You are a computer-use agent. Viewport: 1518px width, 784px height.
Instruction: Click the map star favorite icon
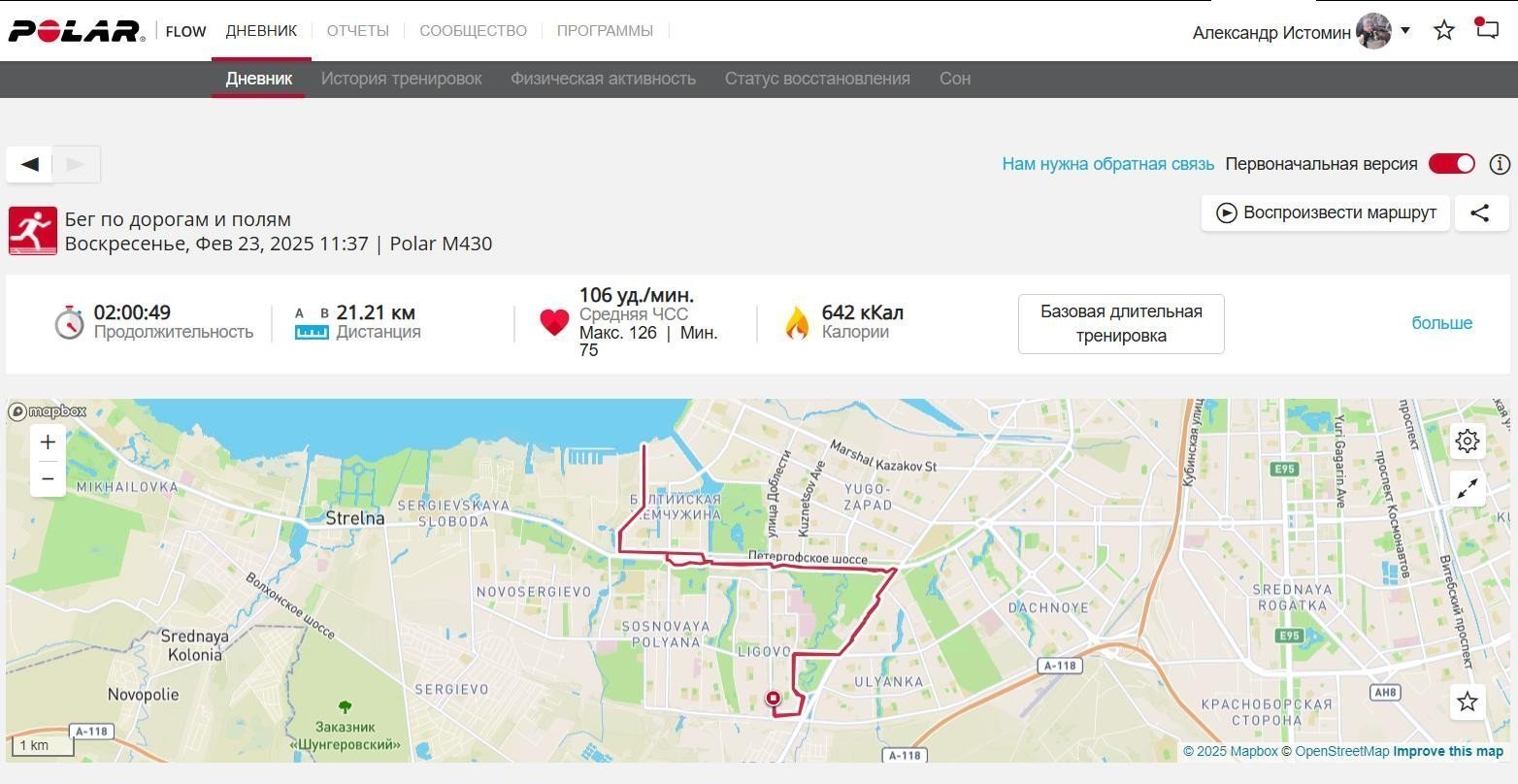point(1468,702)
